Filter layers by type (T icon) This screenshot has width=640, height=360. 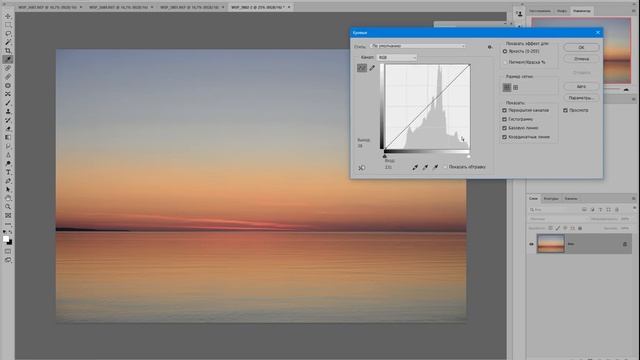pos(600,210)
